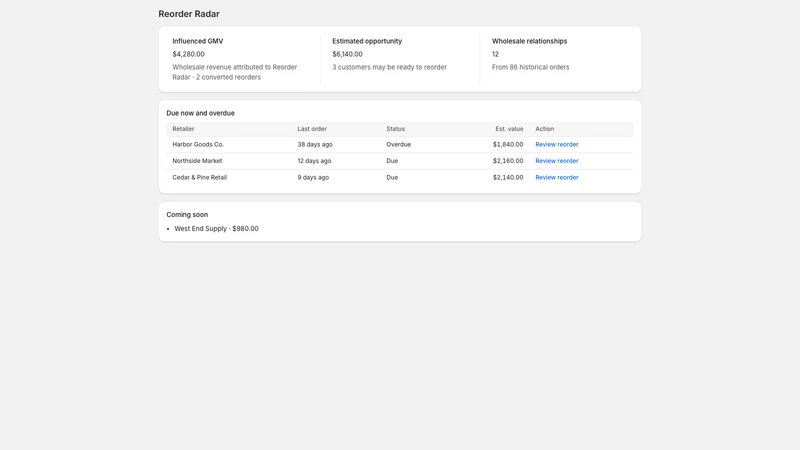Click the $2,160.00 value cell
The image size is (800, 450).
click(508, 161)
